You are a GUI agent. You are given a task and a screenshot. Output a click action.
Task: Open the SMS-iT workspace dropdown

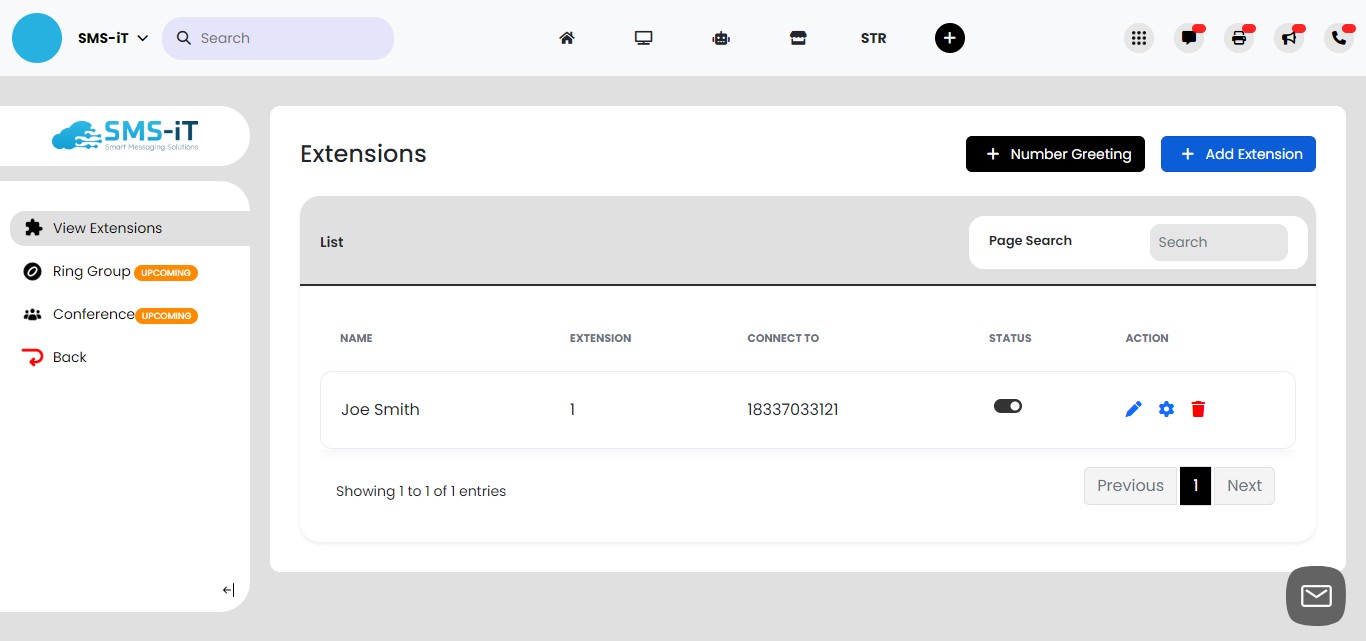click(x=112, y=37)
